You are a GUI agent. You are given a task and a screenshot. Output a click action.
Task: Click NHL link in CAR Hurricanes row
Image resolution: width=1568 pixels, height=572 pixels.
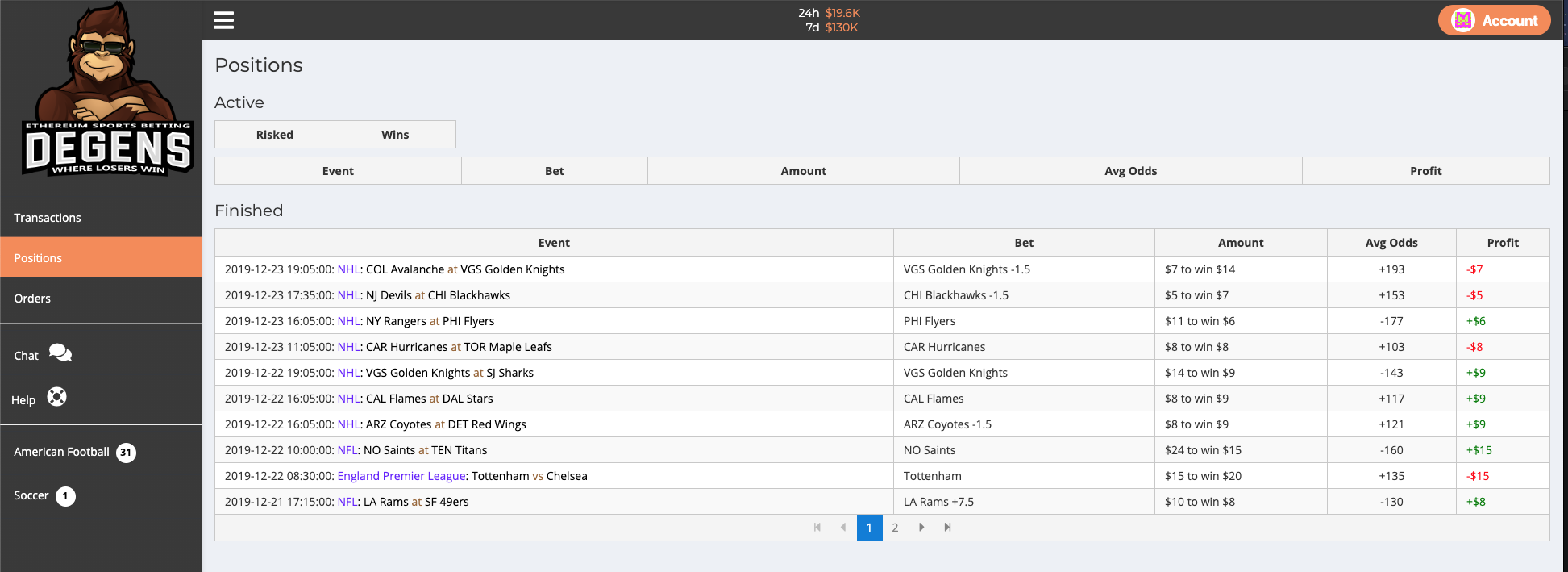point(348,347)
